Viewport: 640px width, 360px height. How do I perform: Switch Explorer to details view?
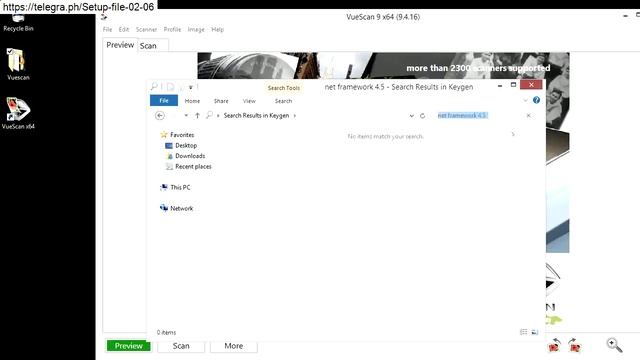click(524, 332)
